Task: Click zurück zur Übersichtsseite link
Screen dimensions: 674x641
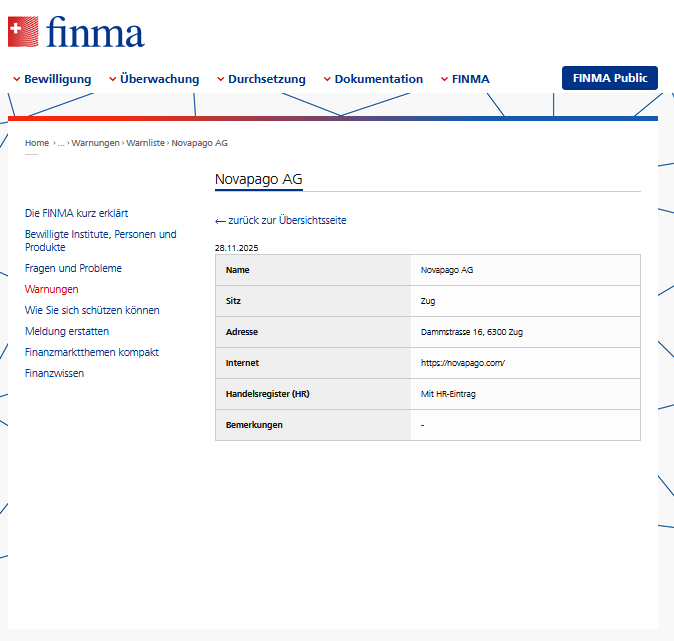Action: pyautogui.click(x=287, y=220)
